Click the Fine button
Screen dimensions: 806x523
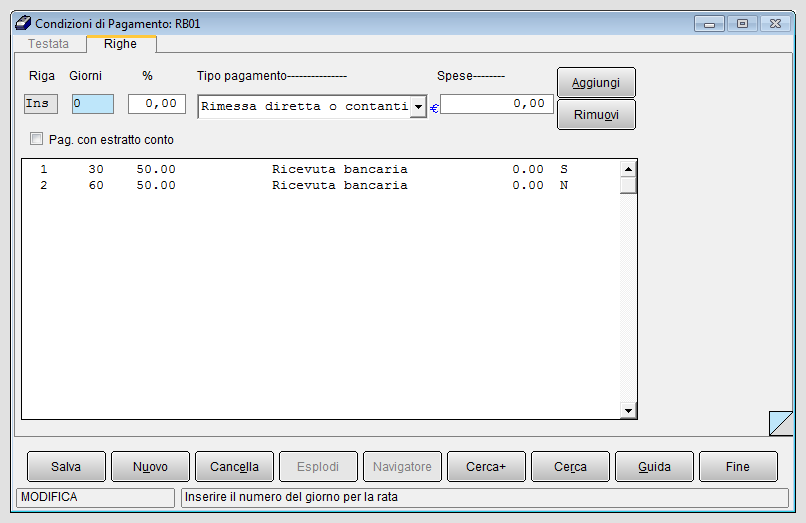click(x=738, y=466)
